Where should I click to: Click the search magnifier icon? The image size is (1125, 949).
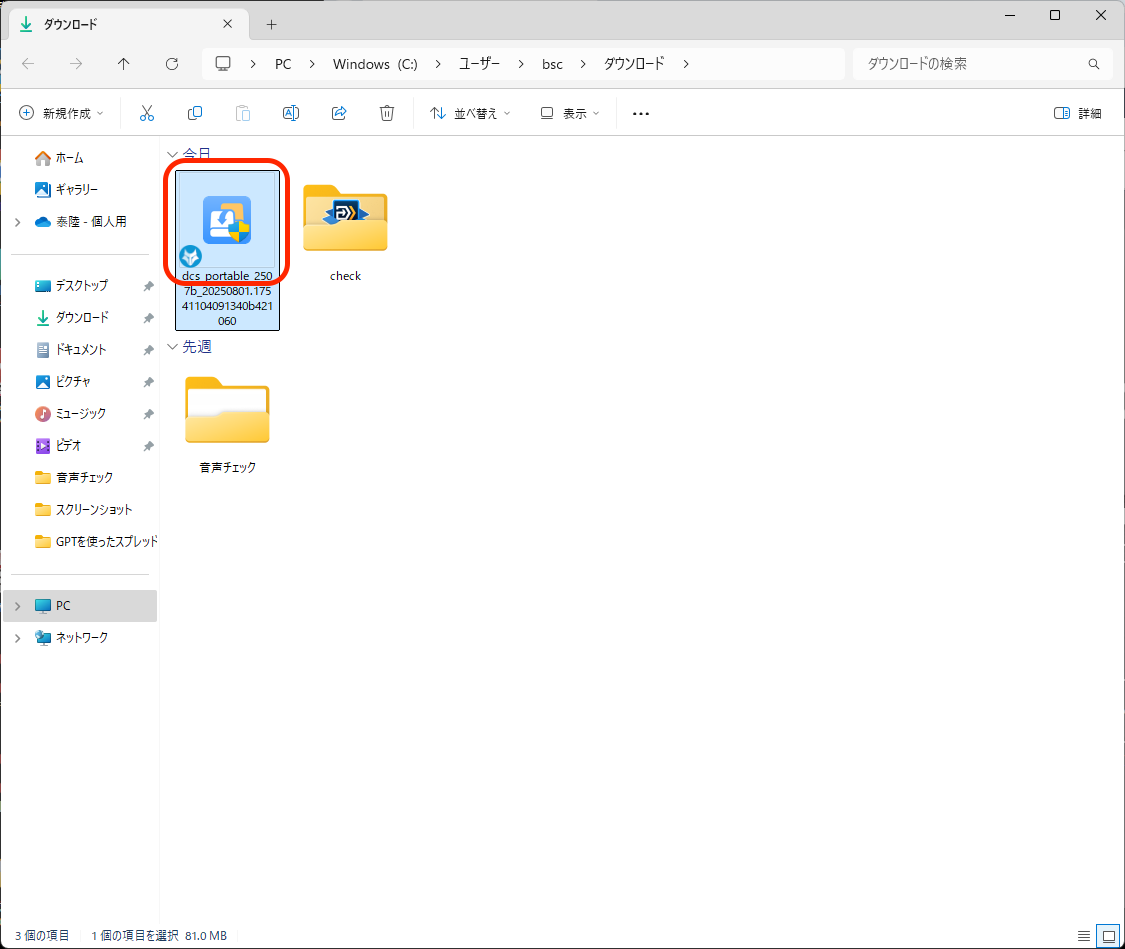1093,64
